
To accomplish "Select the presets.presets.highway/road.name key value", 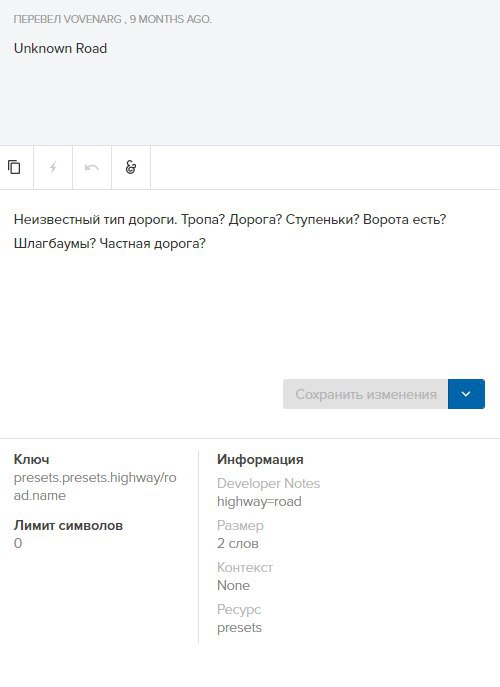I will [x=95, y=486].
